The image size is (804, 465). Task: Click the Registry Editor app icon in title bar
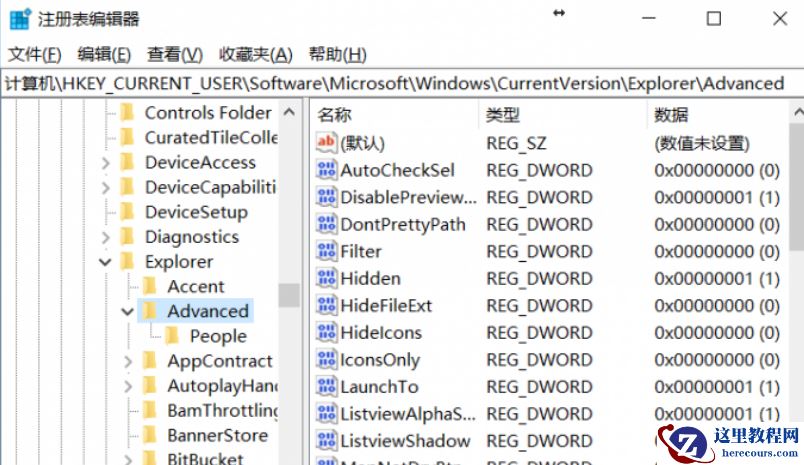coord(19,19)
